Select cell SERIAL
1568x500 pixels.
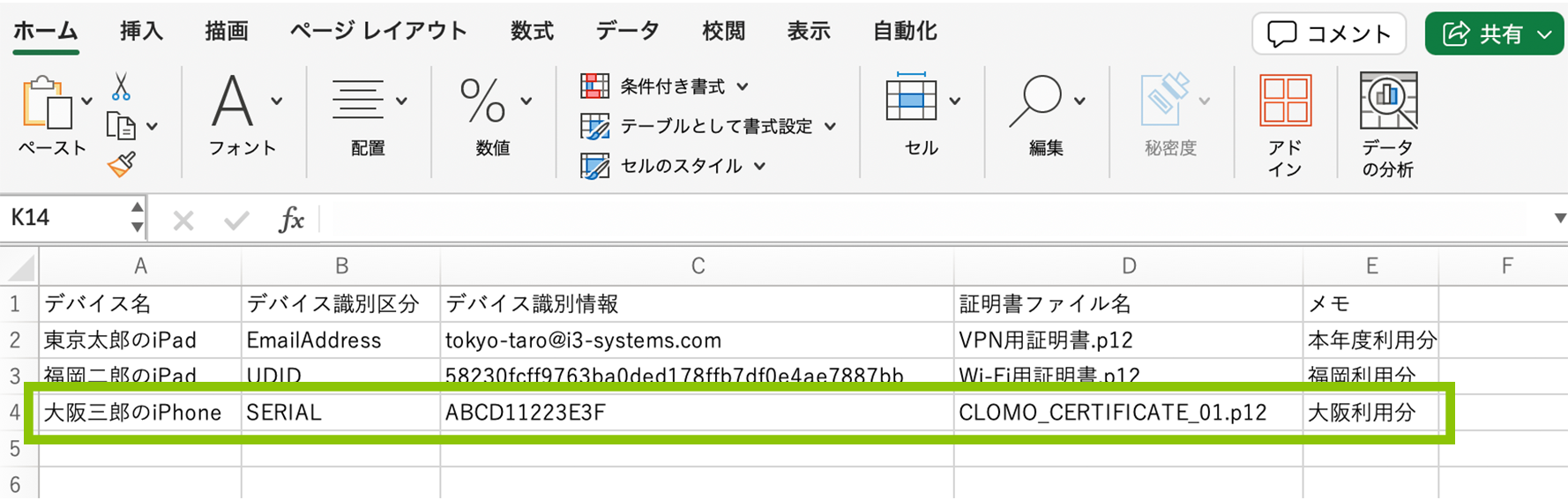pyautogui.click(x=341, y=413)
